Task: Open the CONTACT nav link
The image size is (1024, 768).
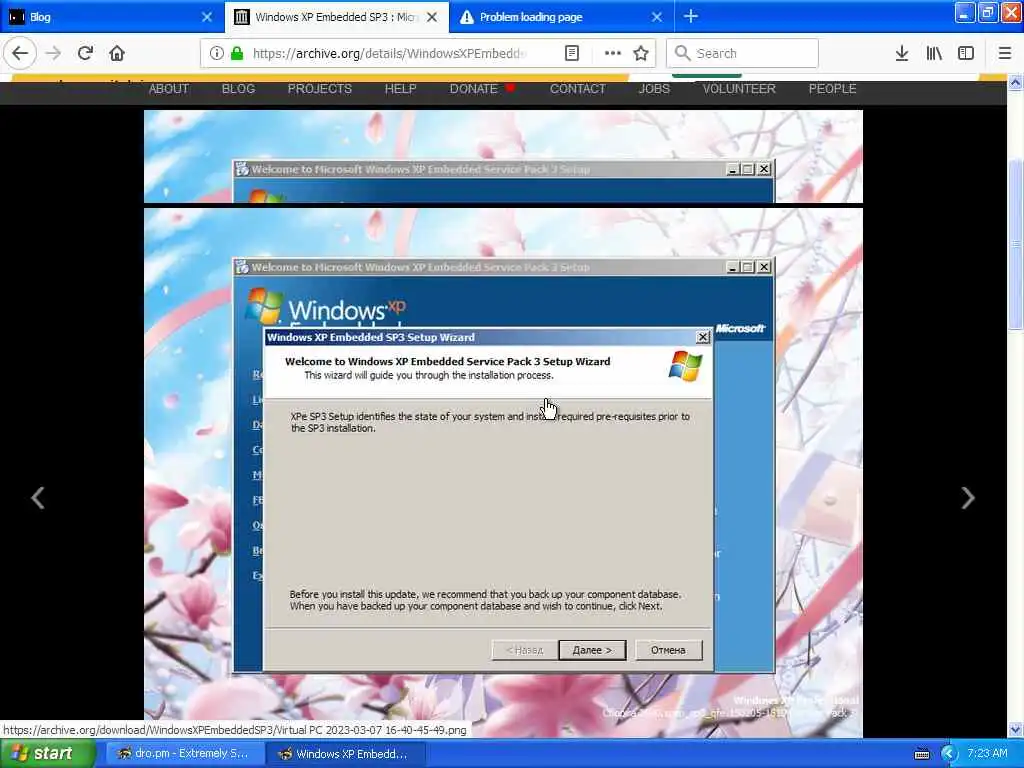Action: point(578,89)
